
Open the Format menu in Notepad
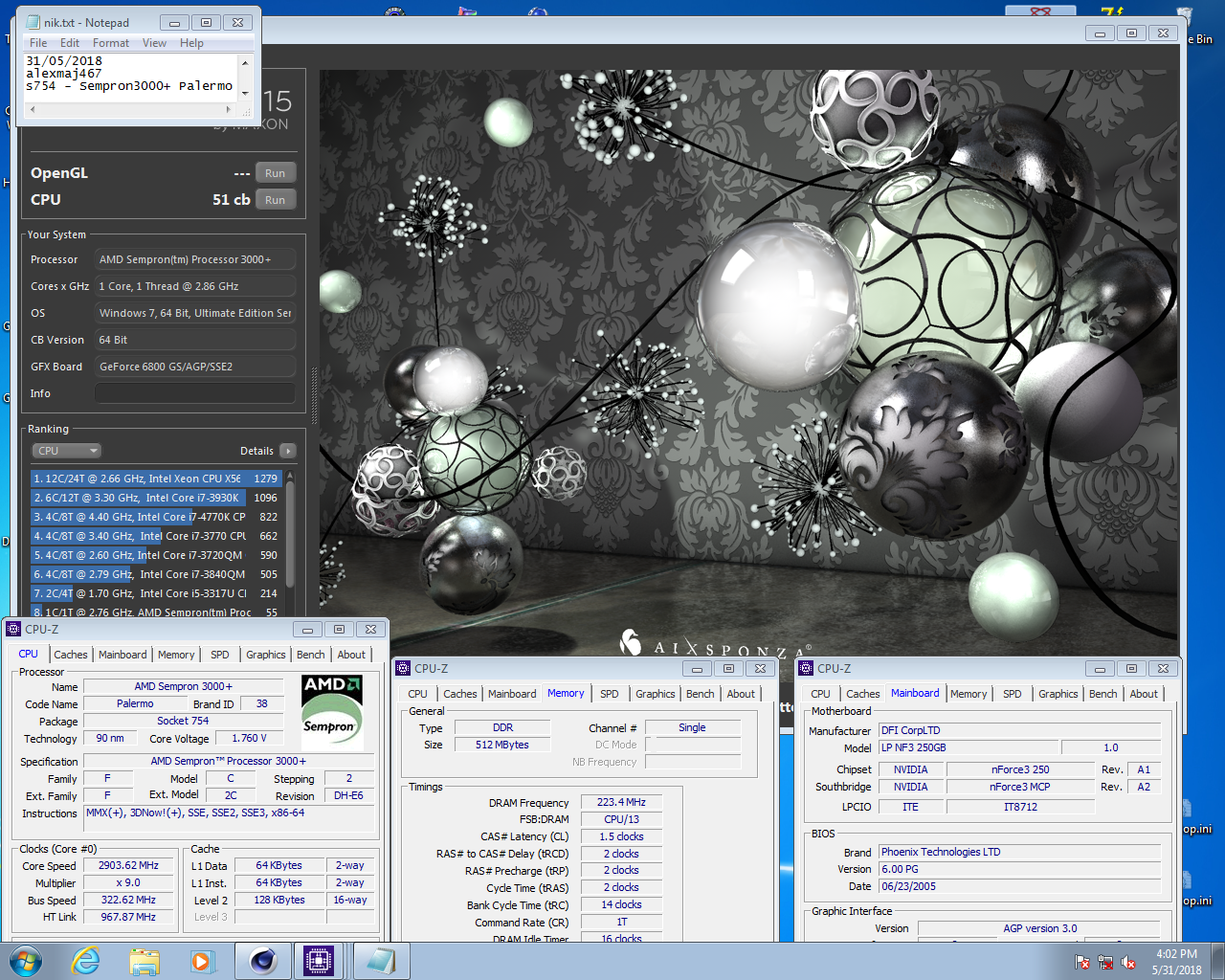[111, 43]
